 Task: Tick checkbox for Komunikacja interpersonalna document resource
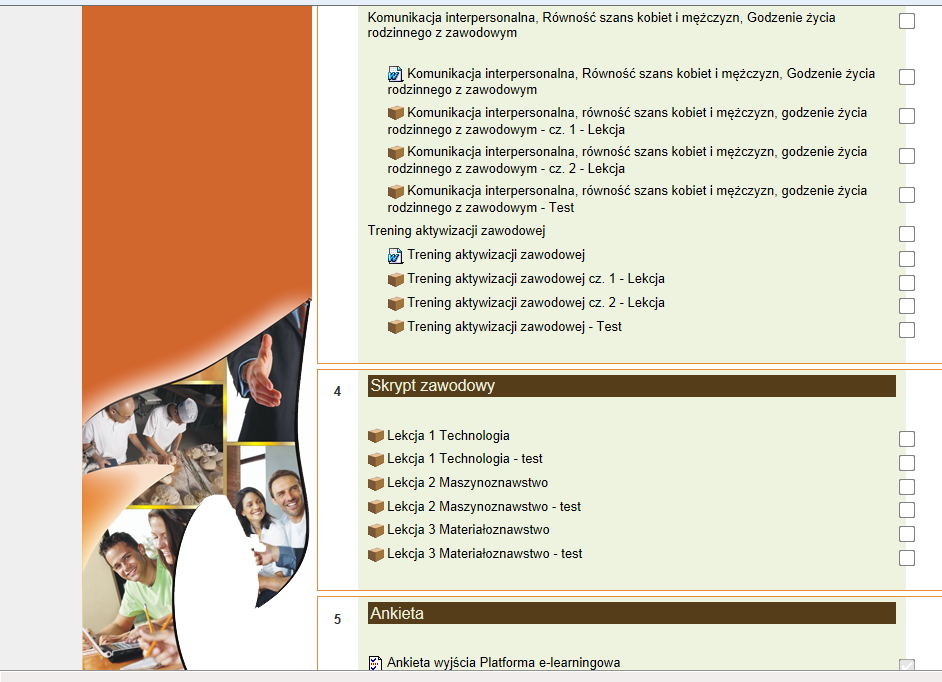(907, 77)
